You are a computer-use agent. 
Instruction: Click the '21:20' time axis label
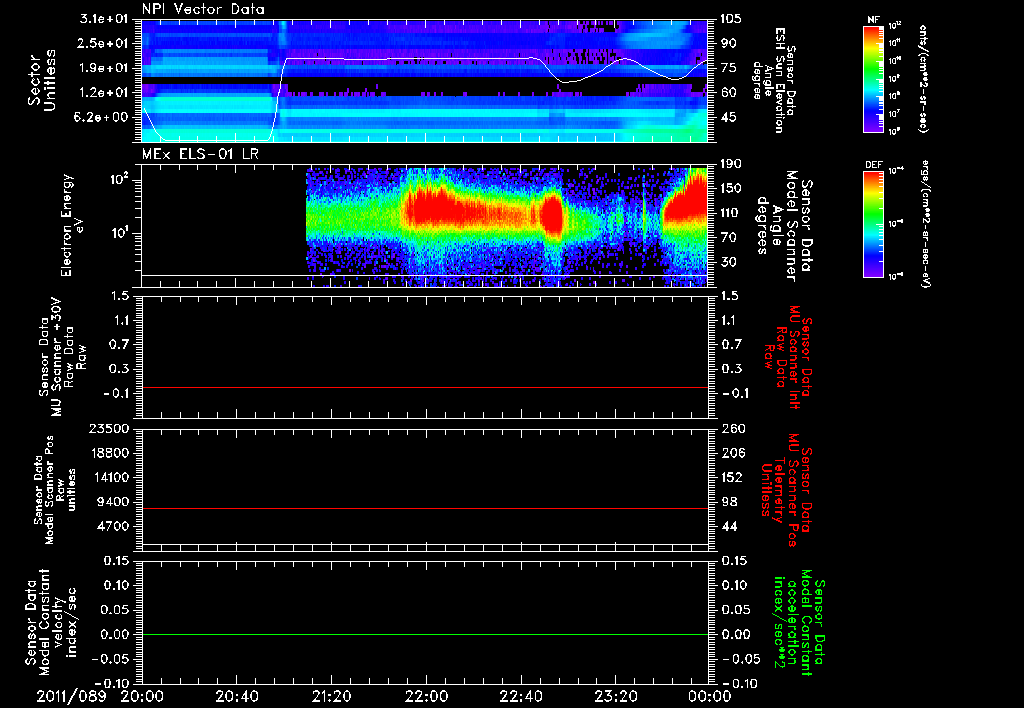331,696
